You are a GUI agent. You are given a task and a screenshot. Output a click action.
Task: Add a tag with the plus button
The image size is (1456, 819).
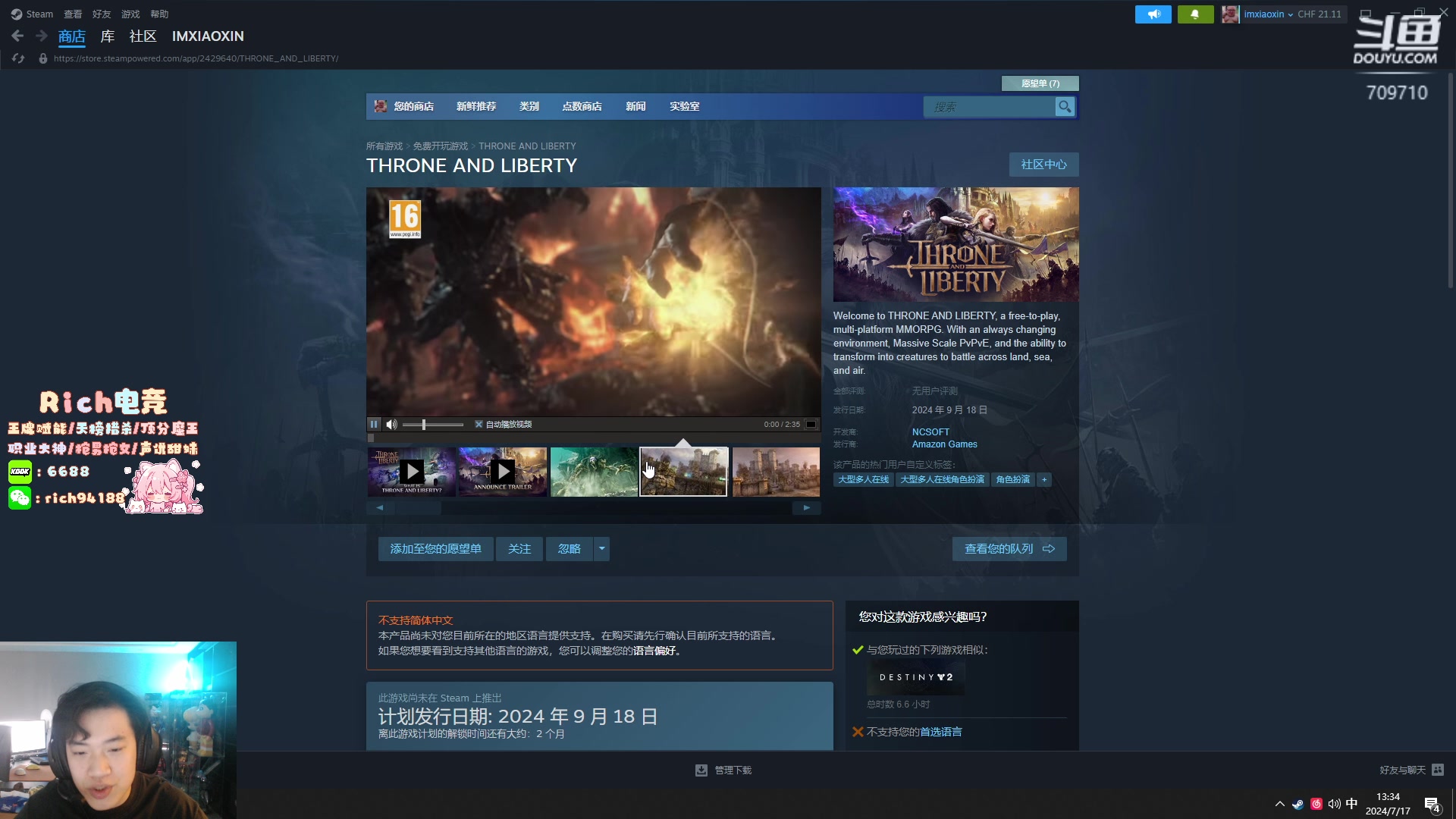point(1044,480)
